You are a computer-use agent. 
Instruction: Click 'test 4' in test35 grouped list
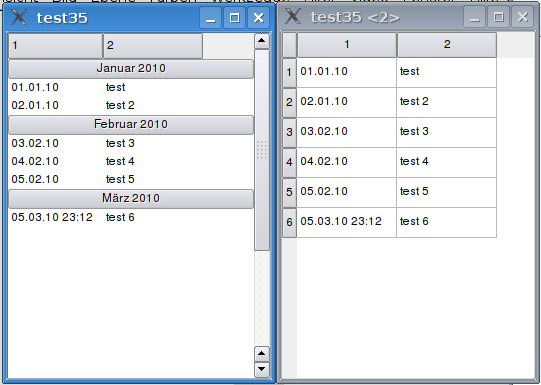(x=120, y=161)
